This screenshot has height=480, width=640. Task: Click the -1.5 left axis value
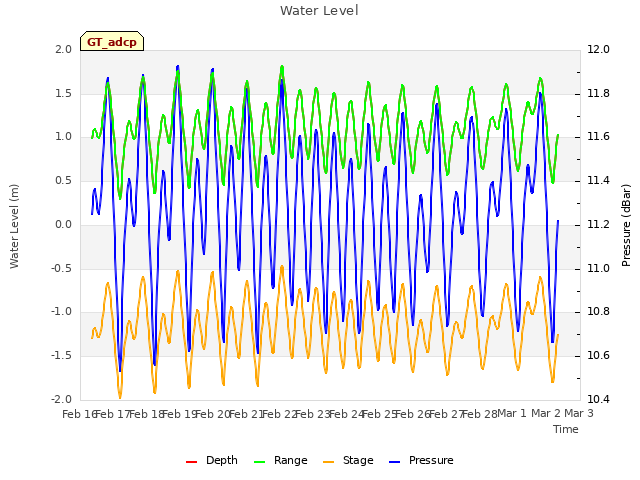coord(61,356)
